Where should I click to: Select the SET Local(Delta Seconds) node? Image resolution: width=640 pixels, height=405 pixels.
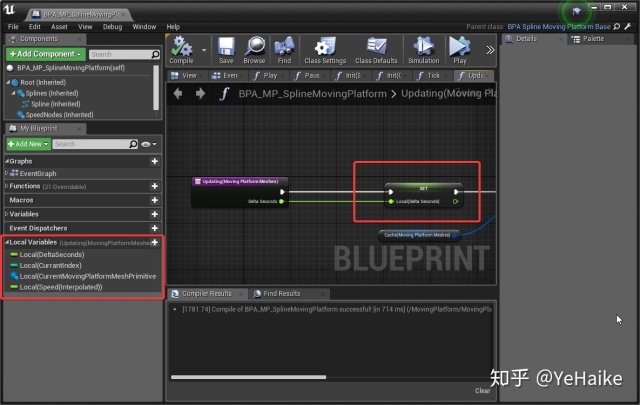coord(423,195)
